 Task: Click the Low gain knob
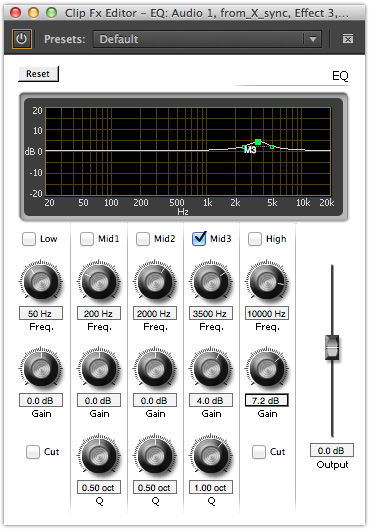pyautogui.click(x=41, y=368)
